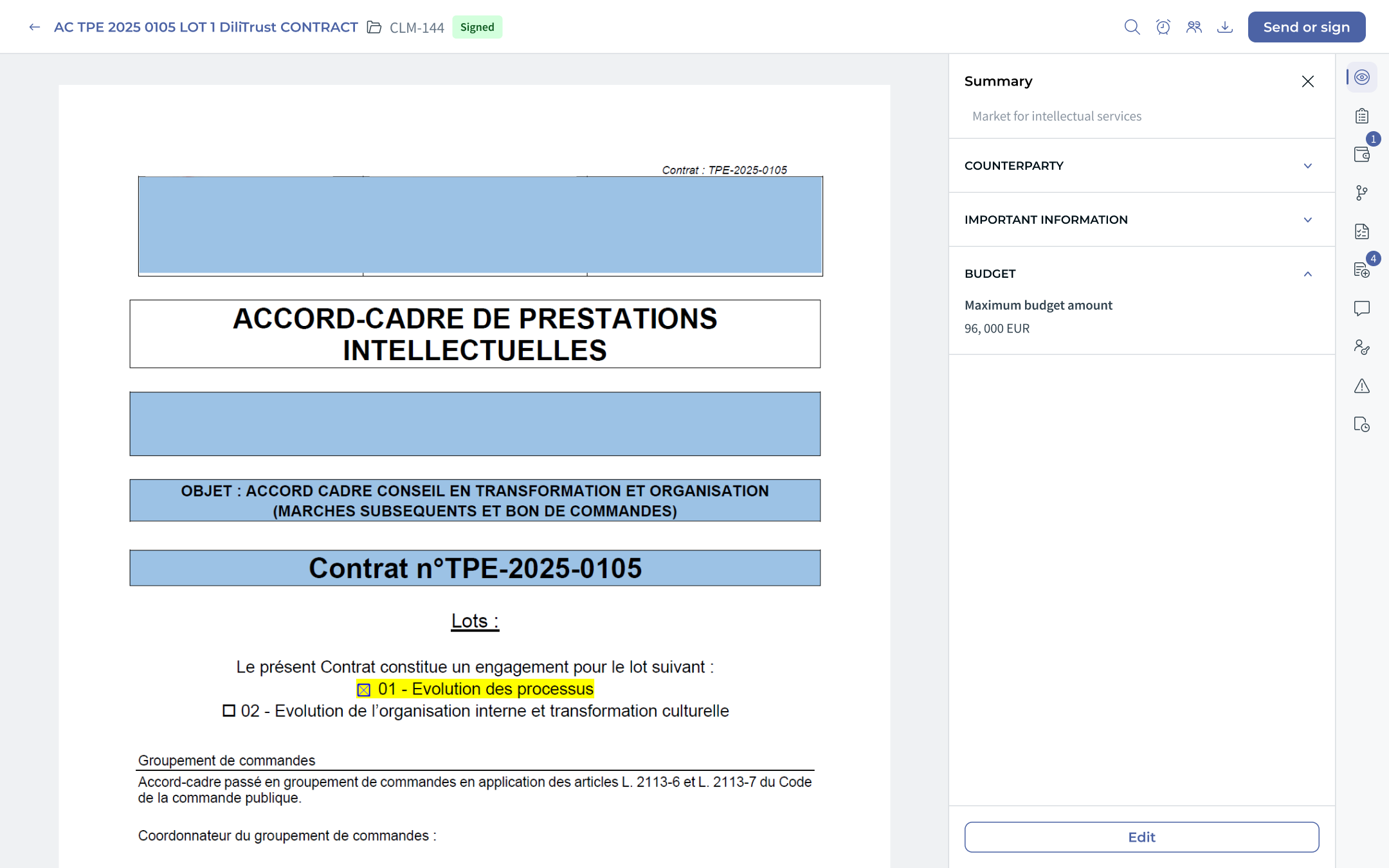Expand the IMPORTANT INFORMATION section
Viewport: 1389px width, 868px height.
click(x=1142, y=220)
